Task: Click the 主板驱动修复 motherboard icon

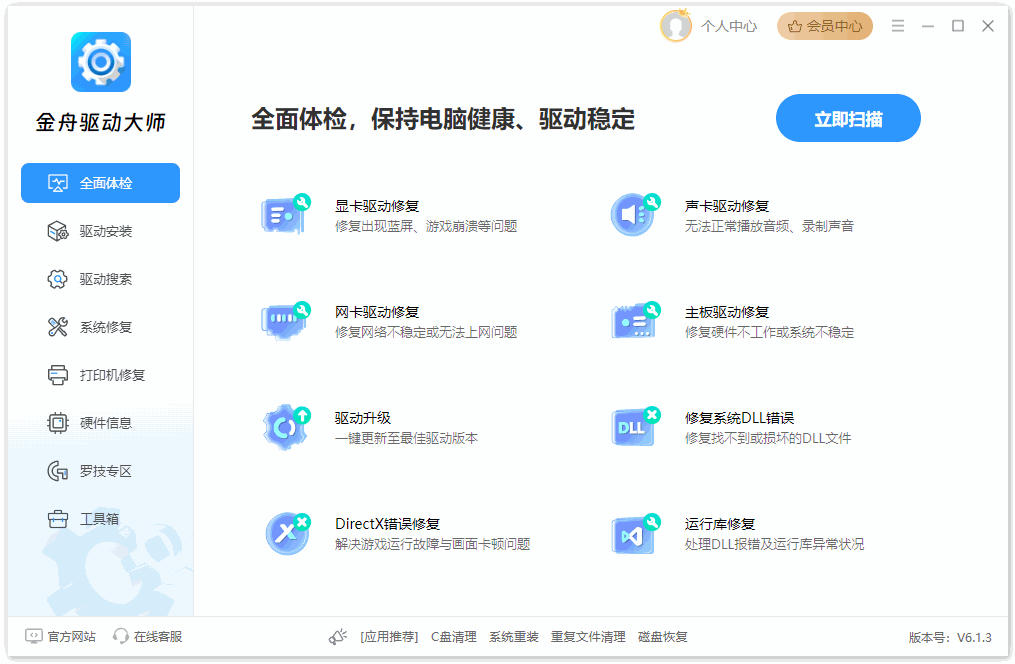Action: [635, 320]
